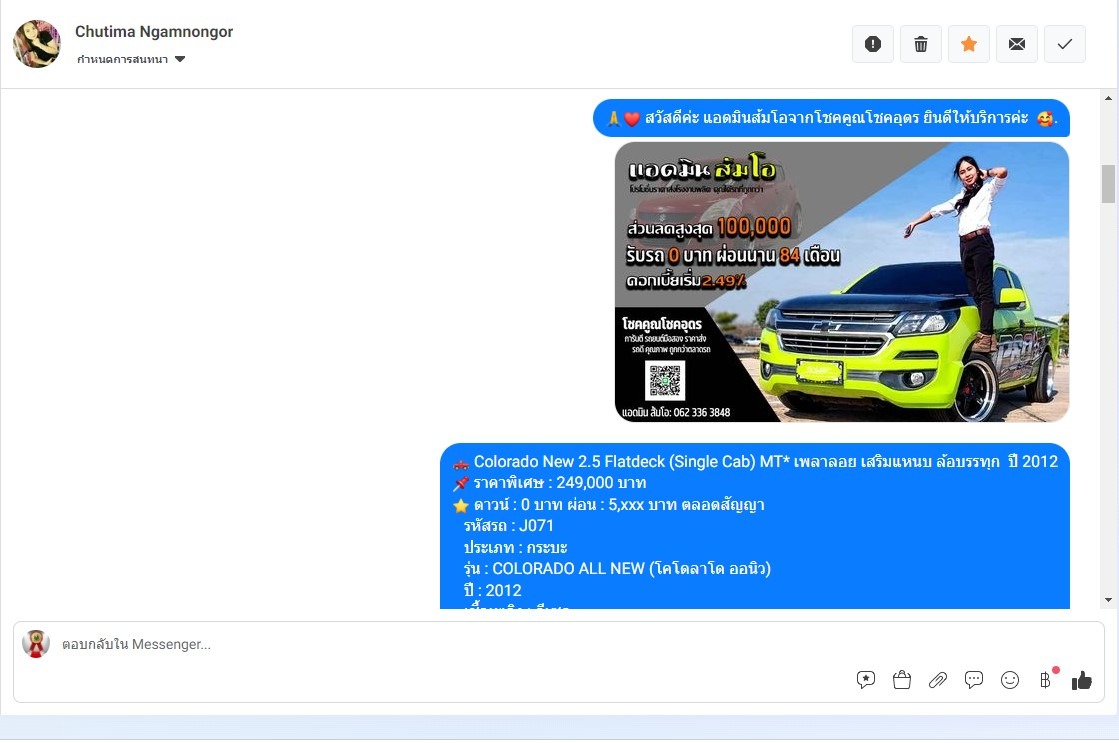Open shop products bag icon
The width and height of the screenshot is (1119, 743).
pos(902,679)
